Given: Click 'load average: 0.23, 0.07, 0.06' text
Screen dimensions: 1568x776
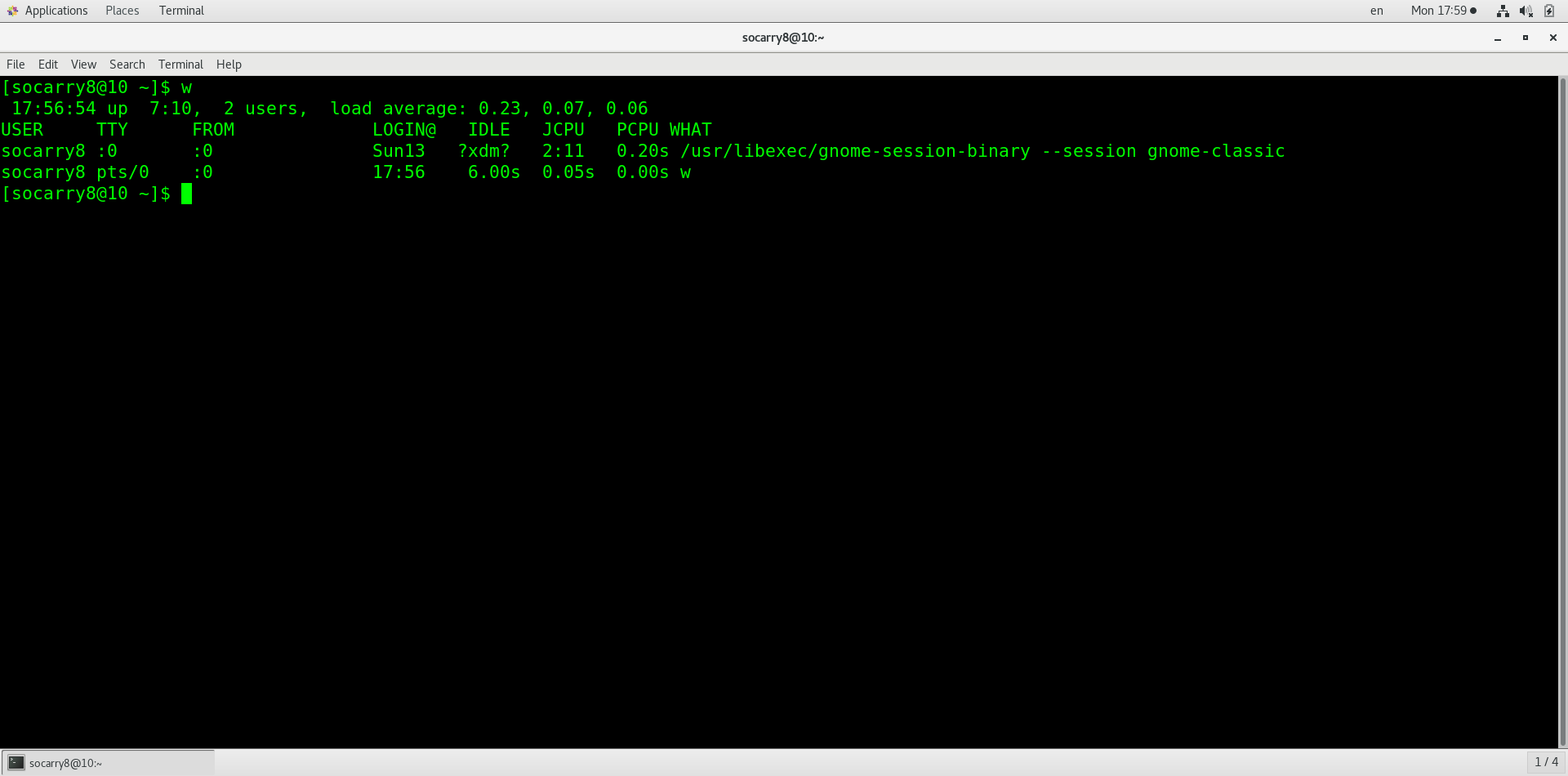Looking at the screenshot, I should pyautogui.click(x=489, y=109).
